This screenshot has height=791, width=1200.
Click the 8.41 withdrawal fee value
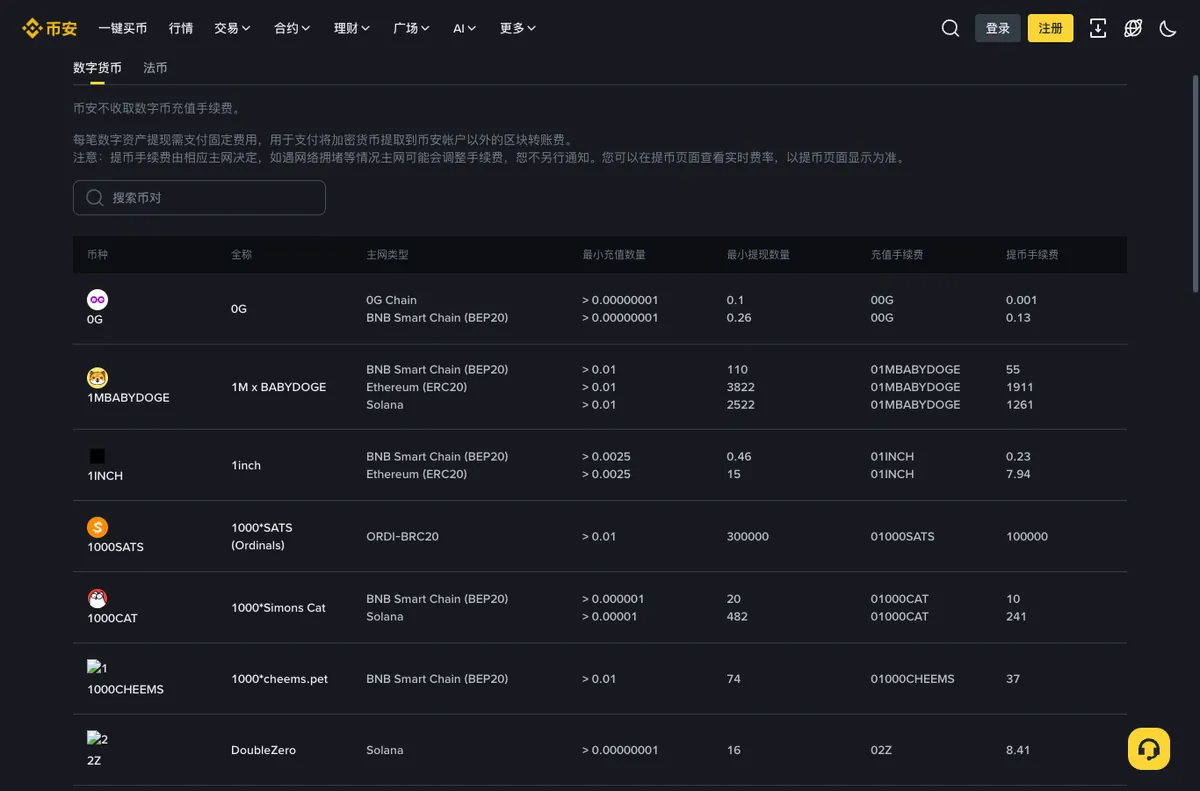pos(1018,750)
